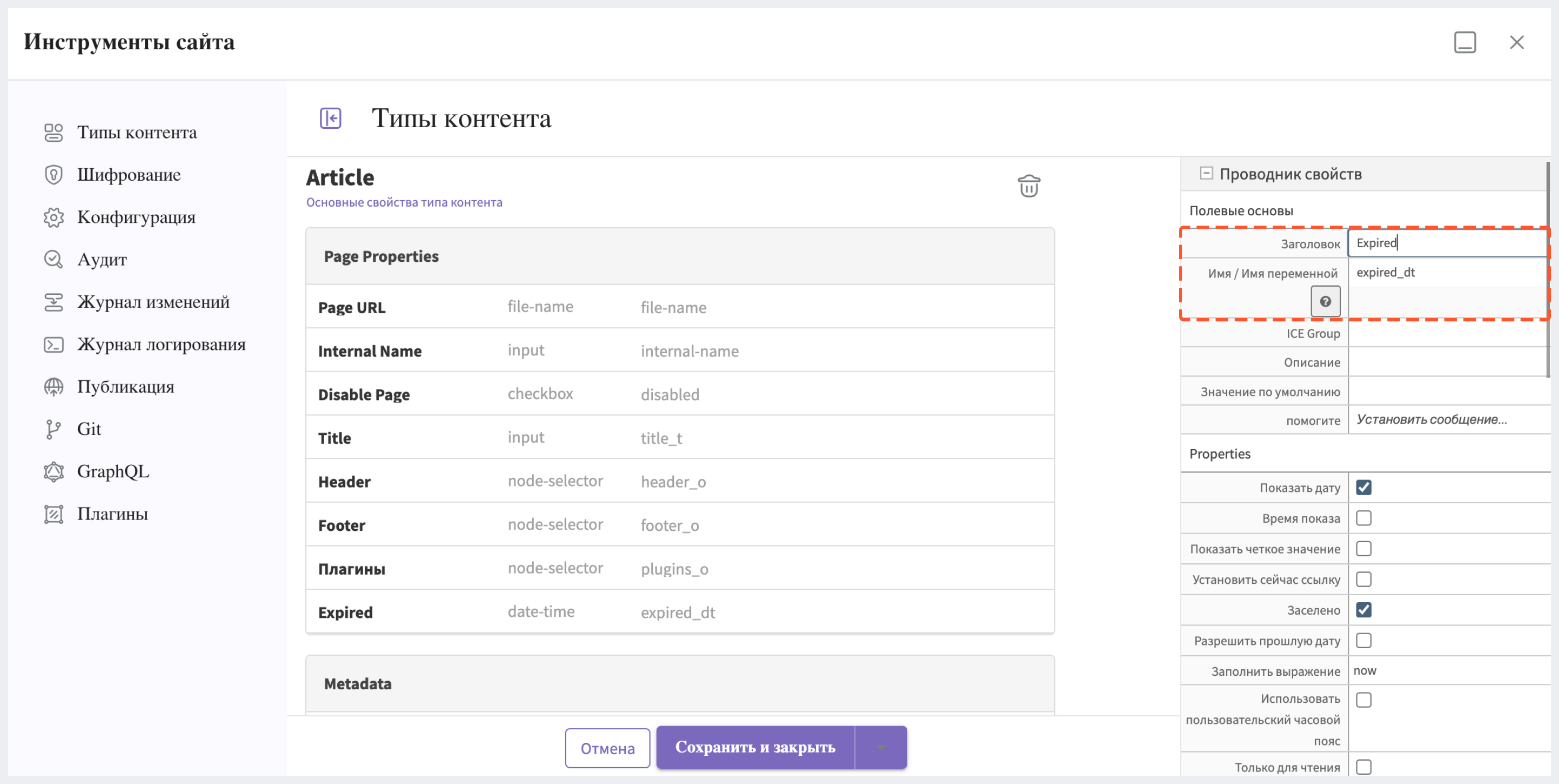Click the Журнал логирования console icon

pyautogui.click(x=53, y=344)
